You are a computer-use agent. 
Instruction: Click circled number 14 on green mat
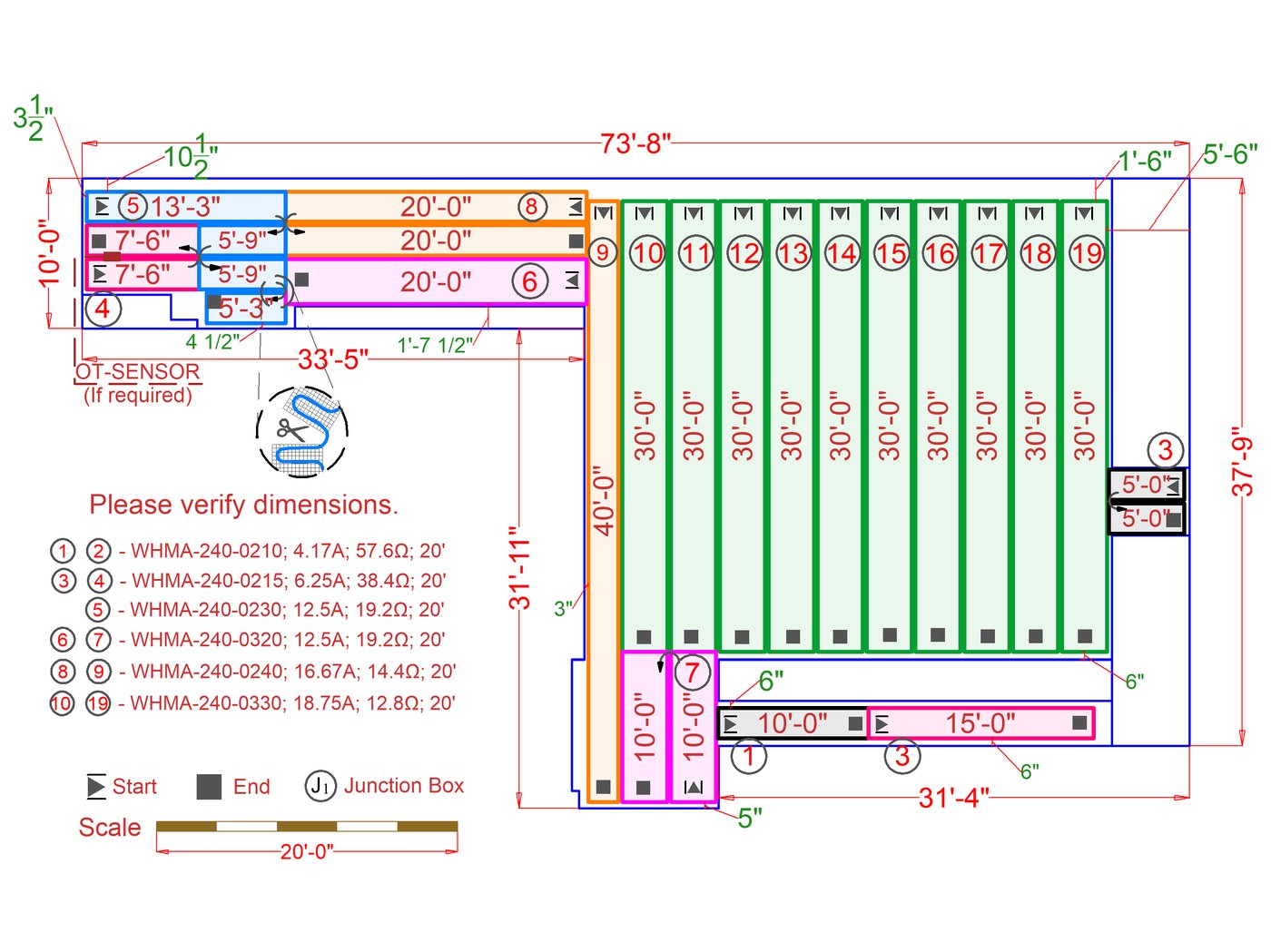[842, 253]
